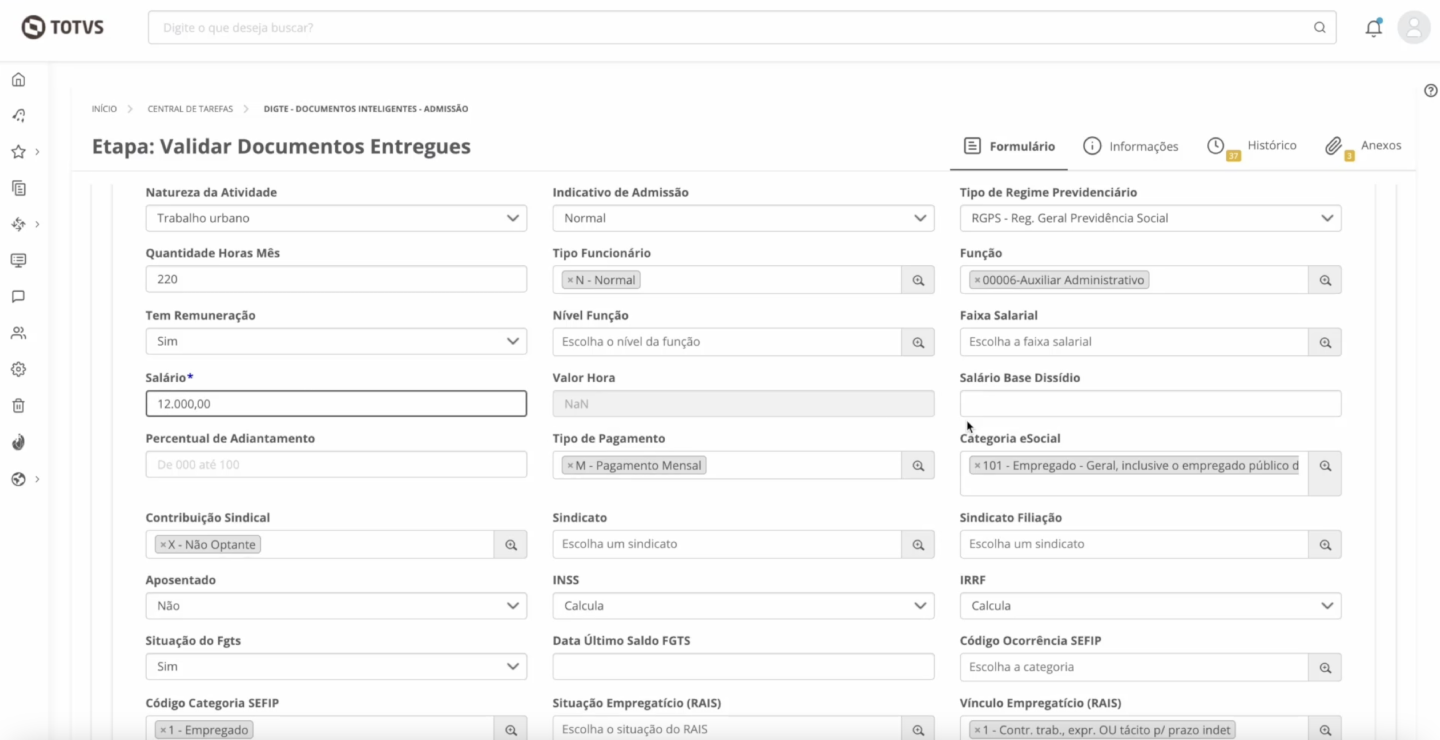1440x740 pixels.
Task: Switch to the Histórico tab
Action: 1260,146
